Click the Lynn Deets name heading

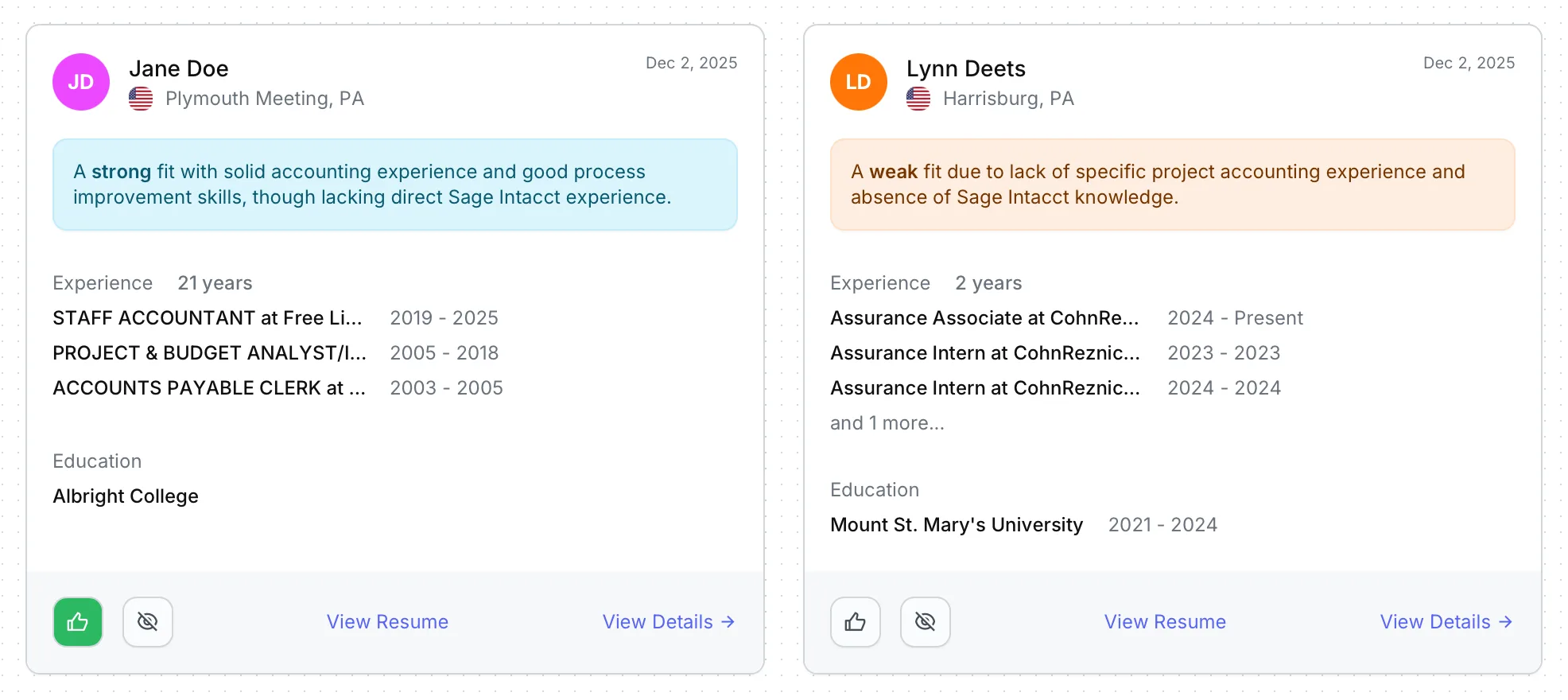coord(966,69)
